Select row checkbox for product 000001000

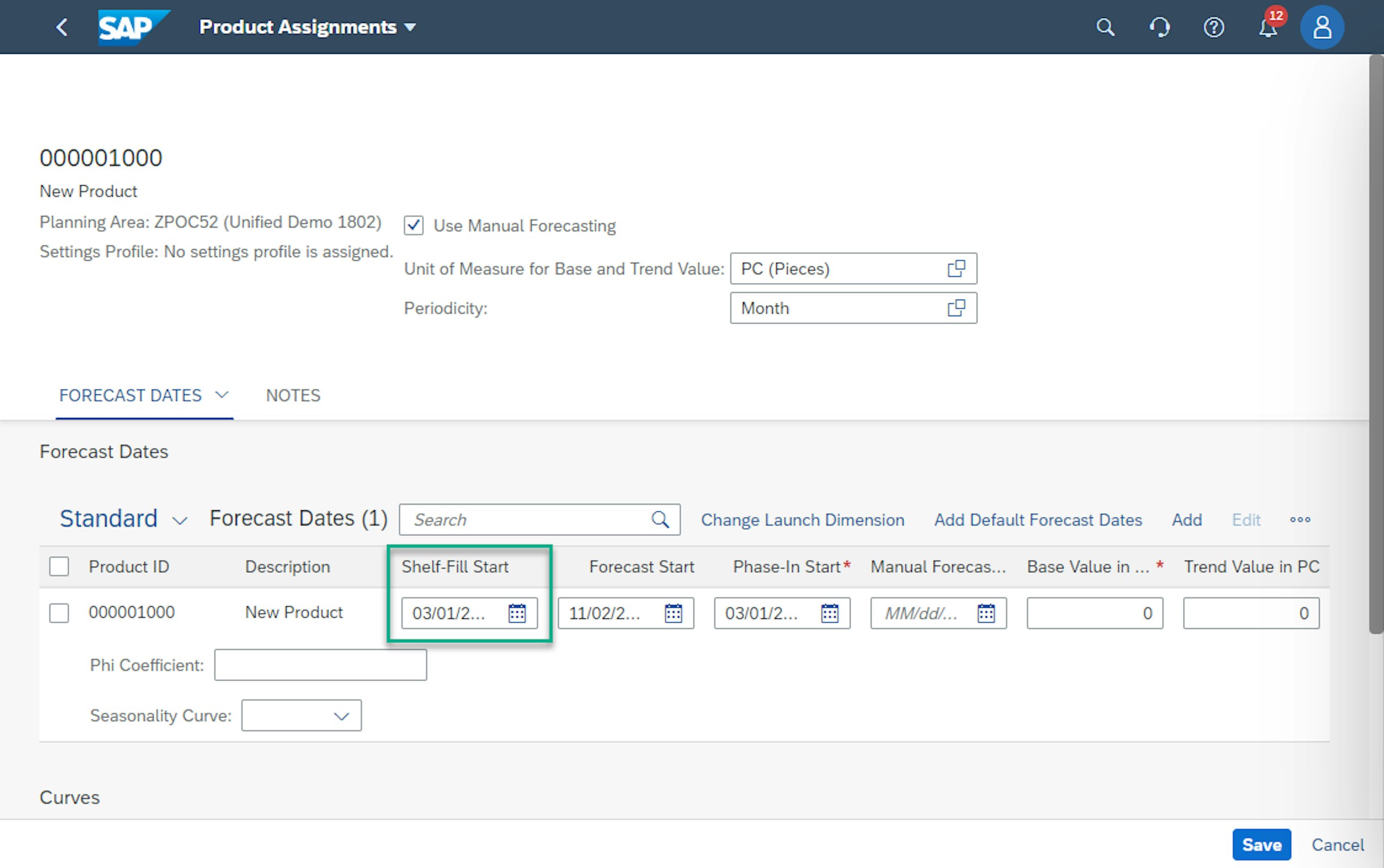click(59, 613)
